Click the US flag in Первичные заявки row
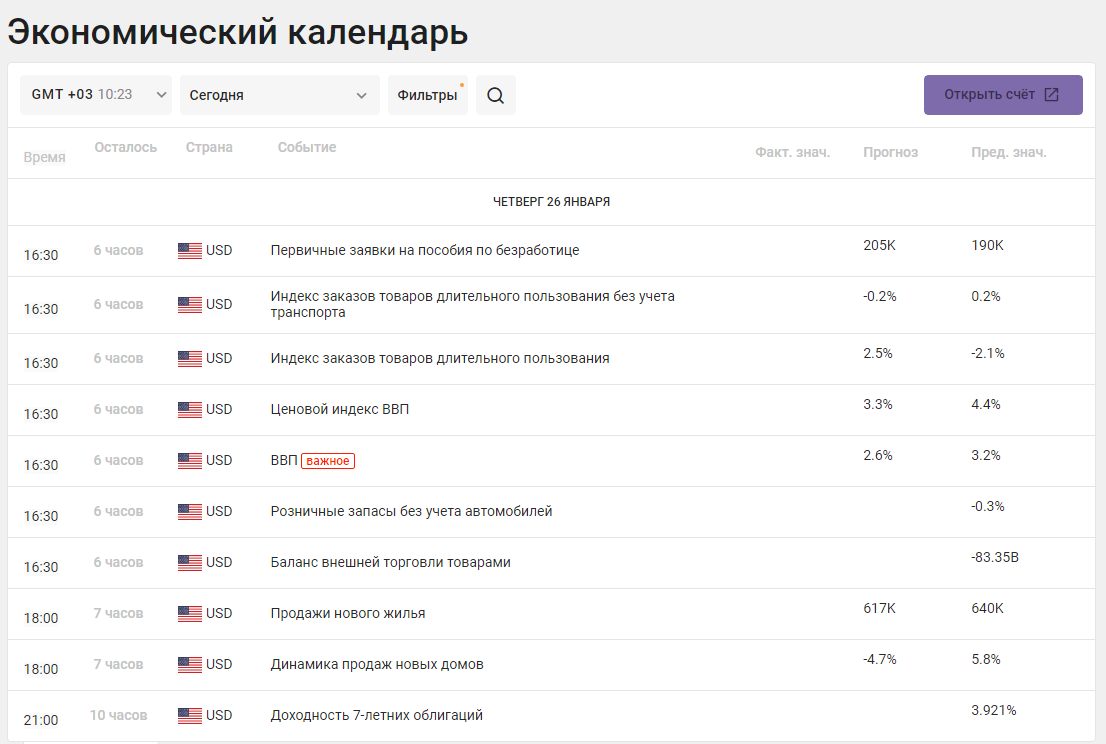The height and width of the screenshot is (744, 1106). point(190,250)
